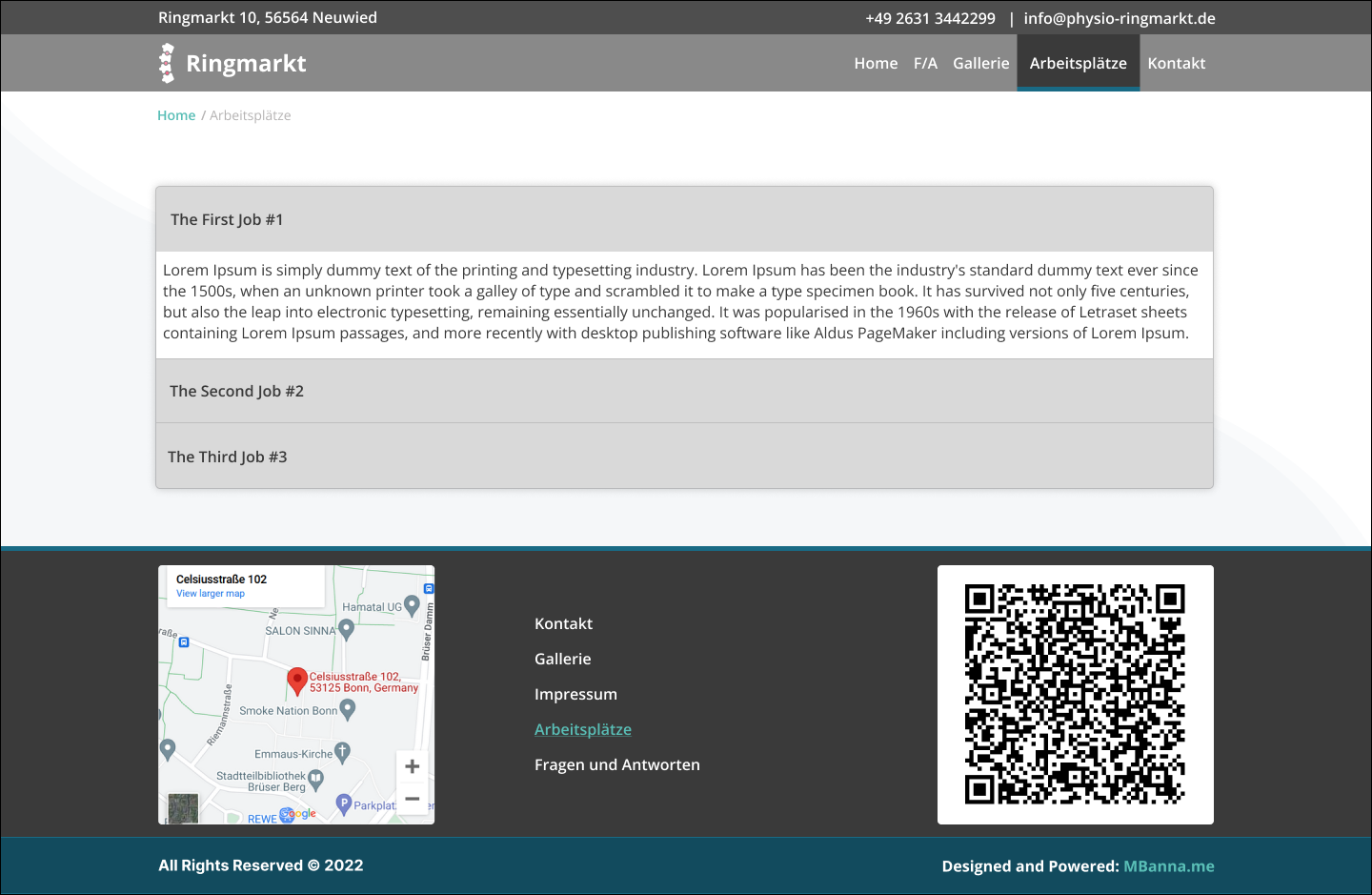This screenshot has height=895, width=1372.
Task: Select the Emmaus-Kirche map marker
Action: click(343, 752)
